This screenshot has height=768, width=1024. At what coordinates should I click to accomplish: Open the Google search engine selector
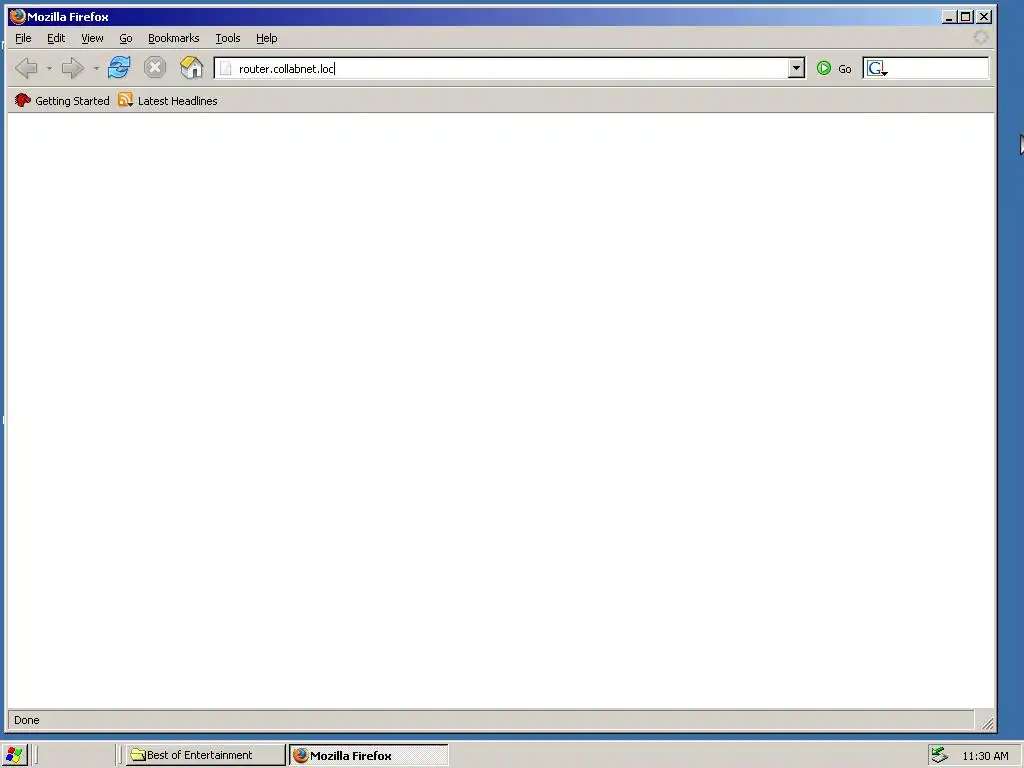[877, 68]
